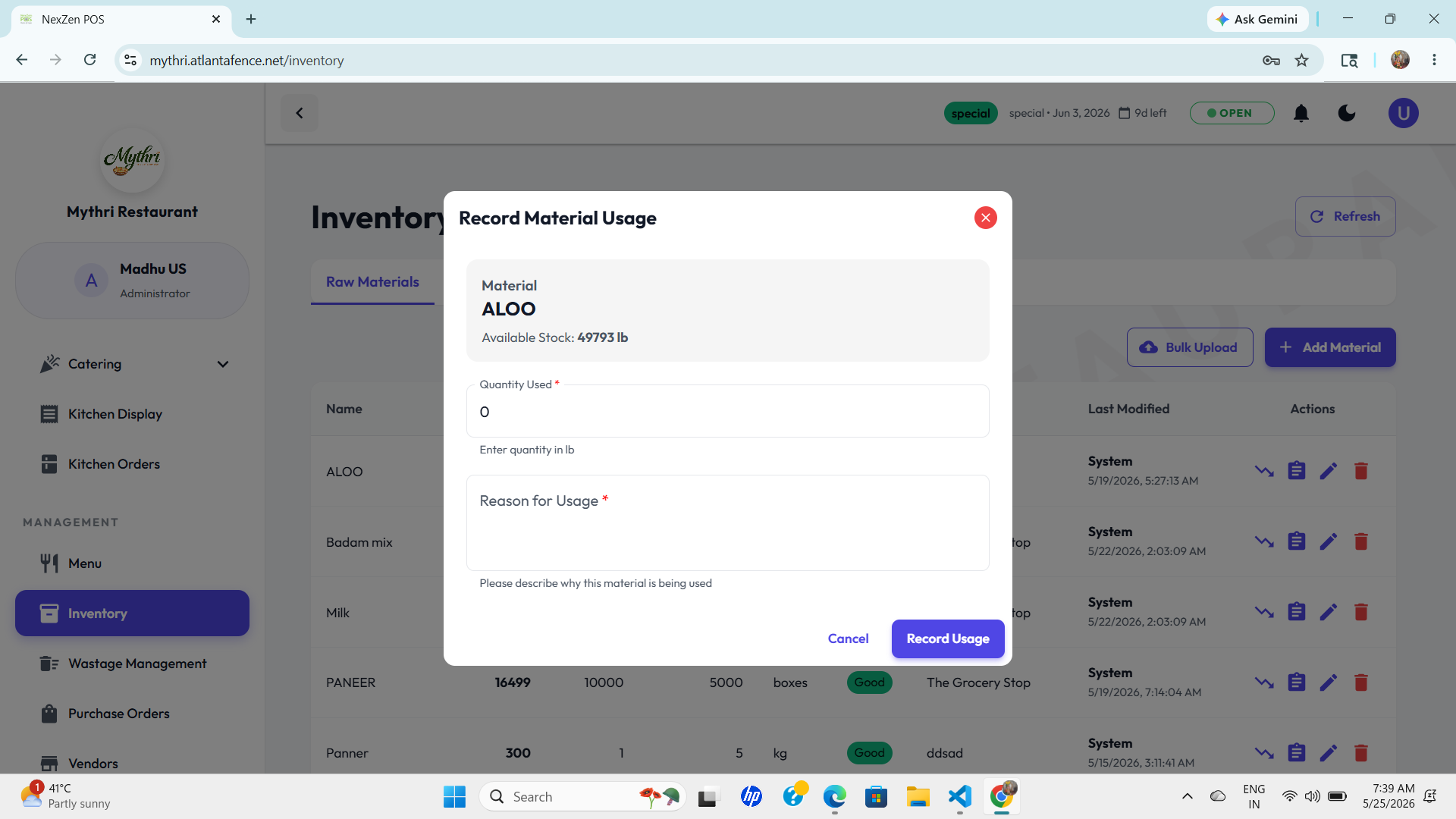Edit ALOO with pencil icon
The width and height of the screenshot is (1456, 819).
tap(1329, 471)
